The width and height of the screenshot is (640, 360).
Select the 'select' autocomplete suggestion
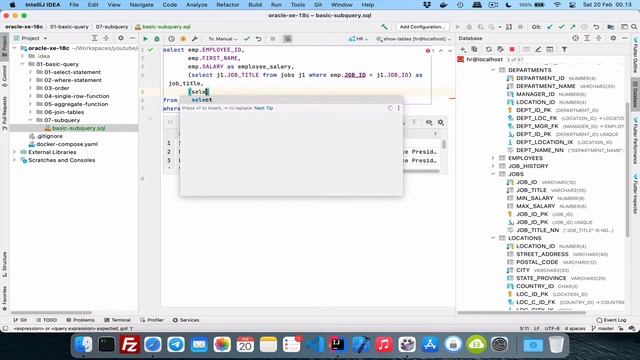pos(291,100)
